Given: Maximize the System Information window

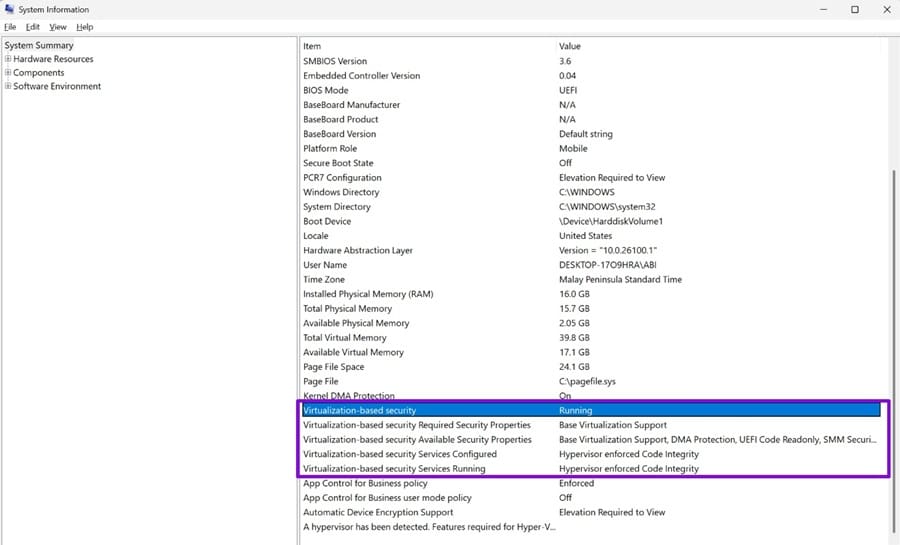Looking at the screenshot, I should [855, 9].
